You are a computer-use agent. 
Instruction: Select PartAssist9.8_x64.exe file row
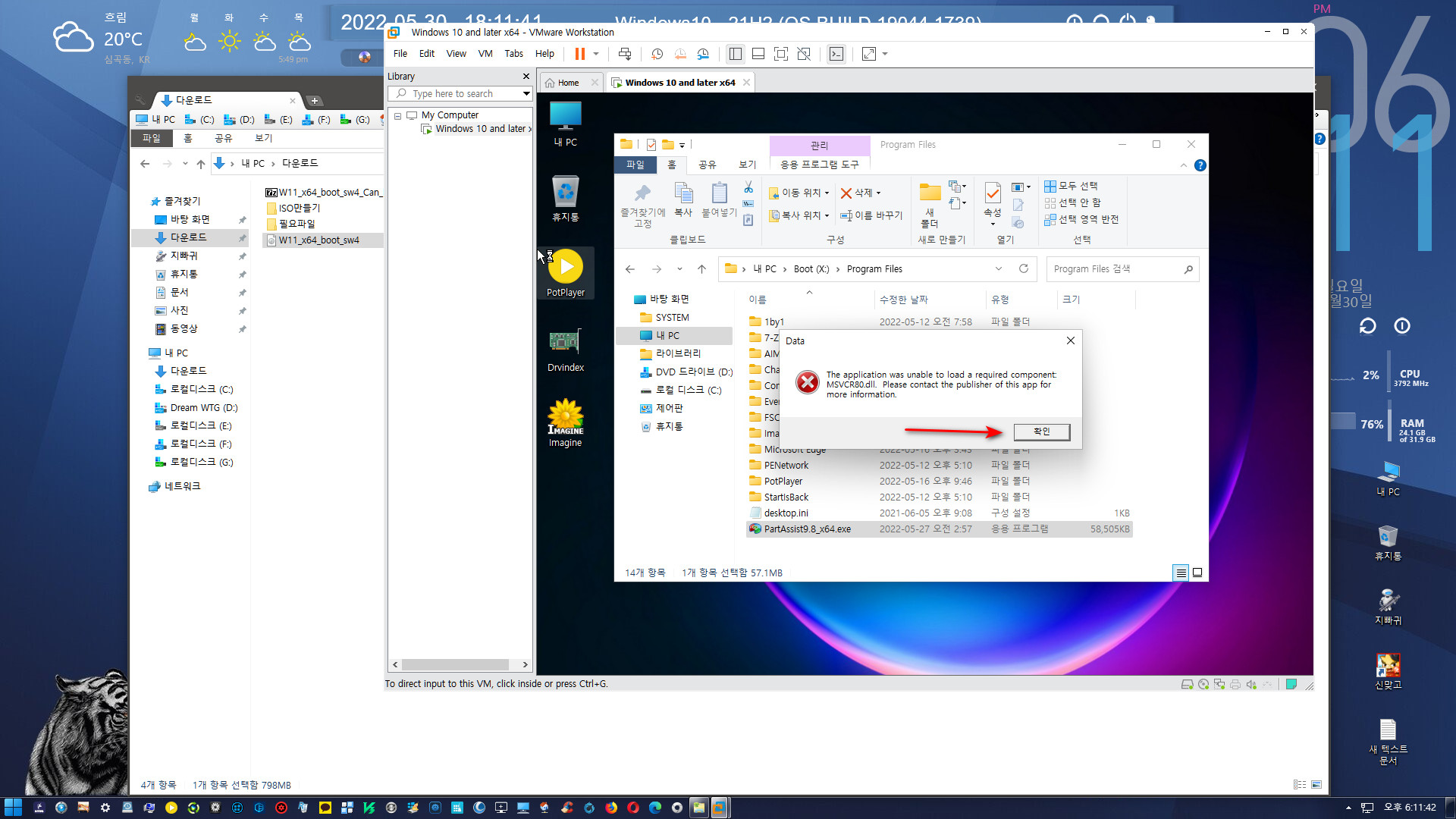[939, 529]
